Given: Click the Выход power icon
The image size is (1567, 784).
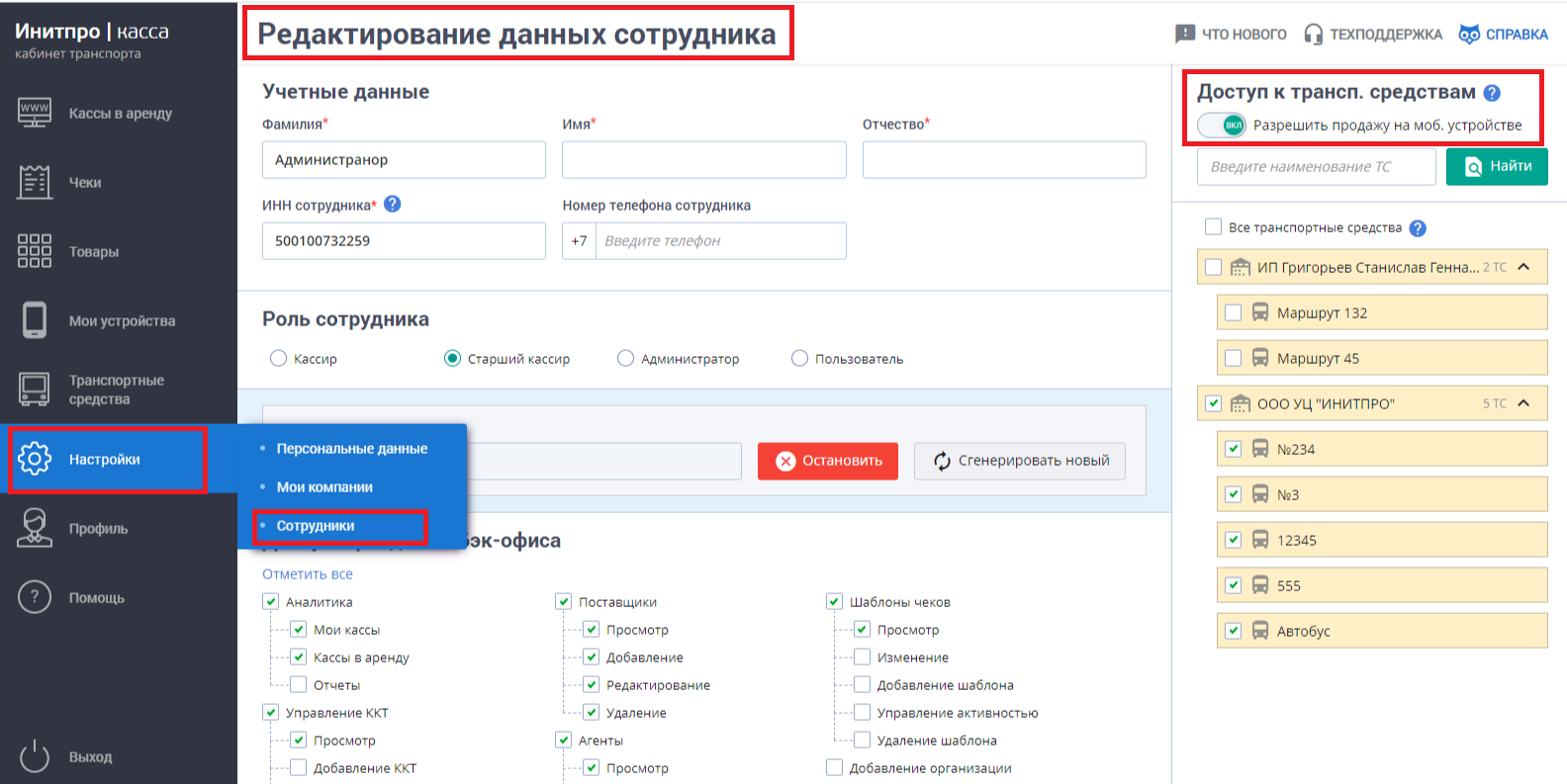Looking at the screenshot, I should coord(35,756).
